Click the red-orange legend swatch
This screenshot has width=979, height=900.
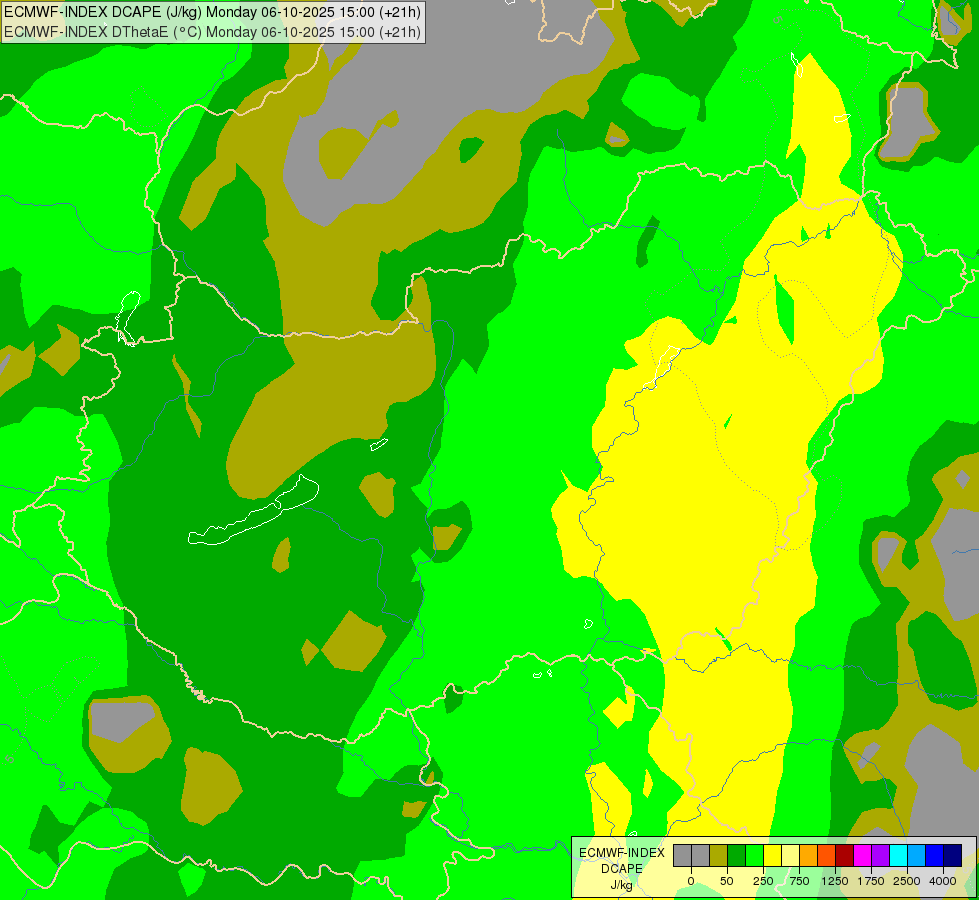(x=827, y=855)
